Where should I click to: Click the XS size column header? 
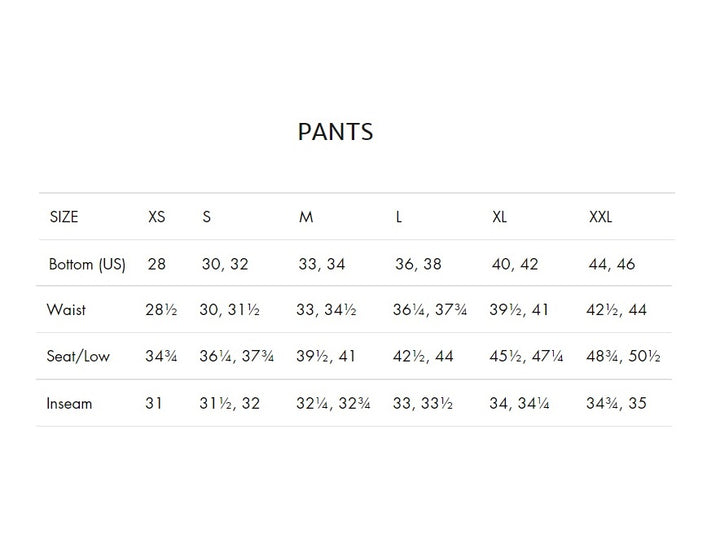[157, 217]
